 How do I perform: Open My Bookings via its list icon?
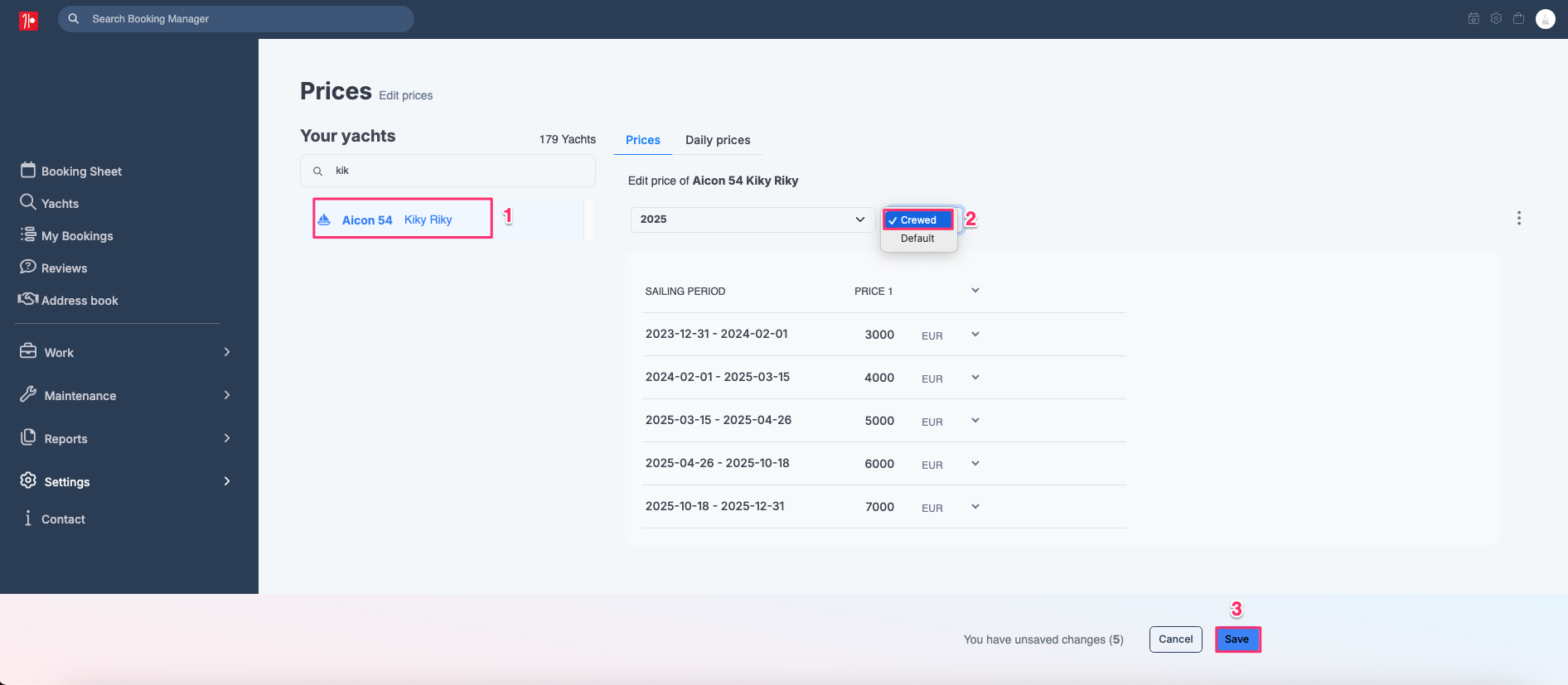(x=28, y=234)
